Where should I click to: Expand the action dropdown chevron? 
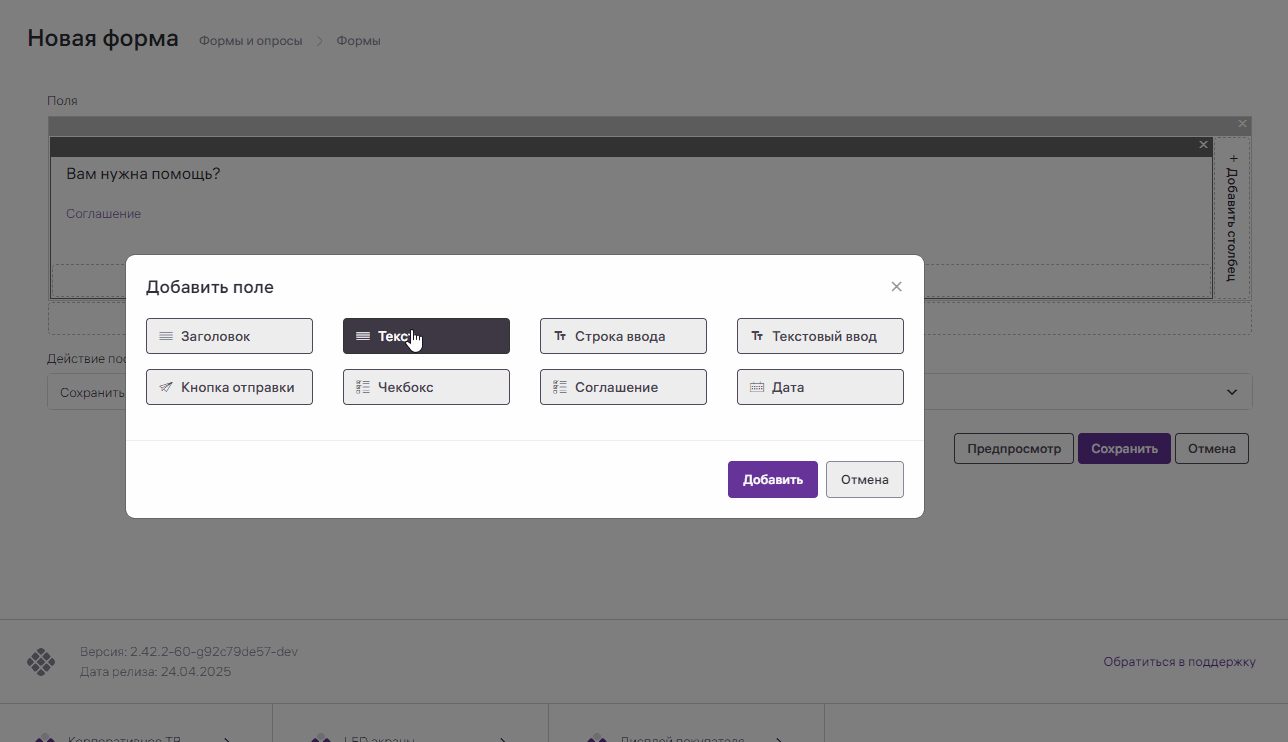tap(1232, 392)
